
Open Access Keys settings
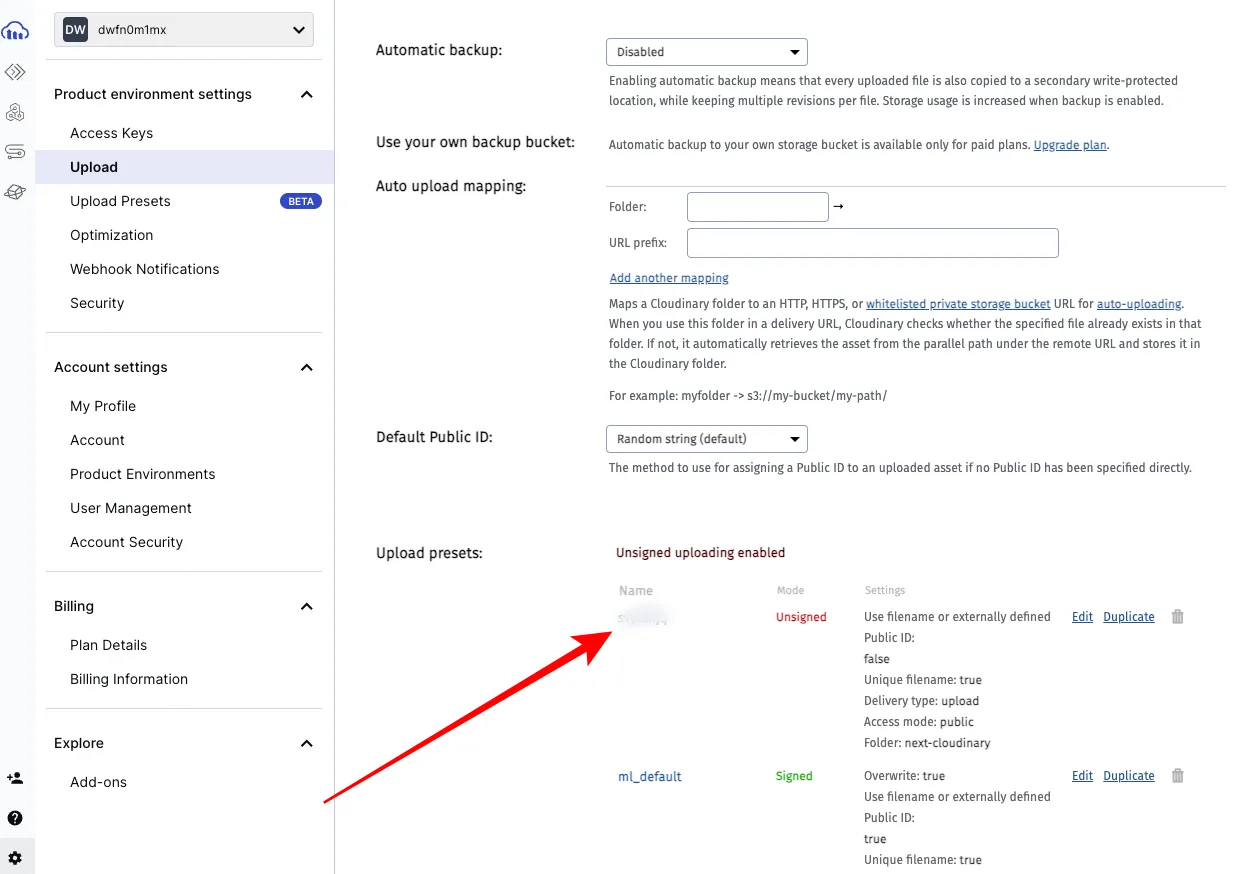click(x=111, y=133)
